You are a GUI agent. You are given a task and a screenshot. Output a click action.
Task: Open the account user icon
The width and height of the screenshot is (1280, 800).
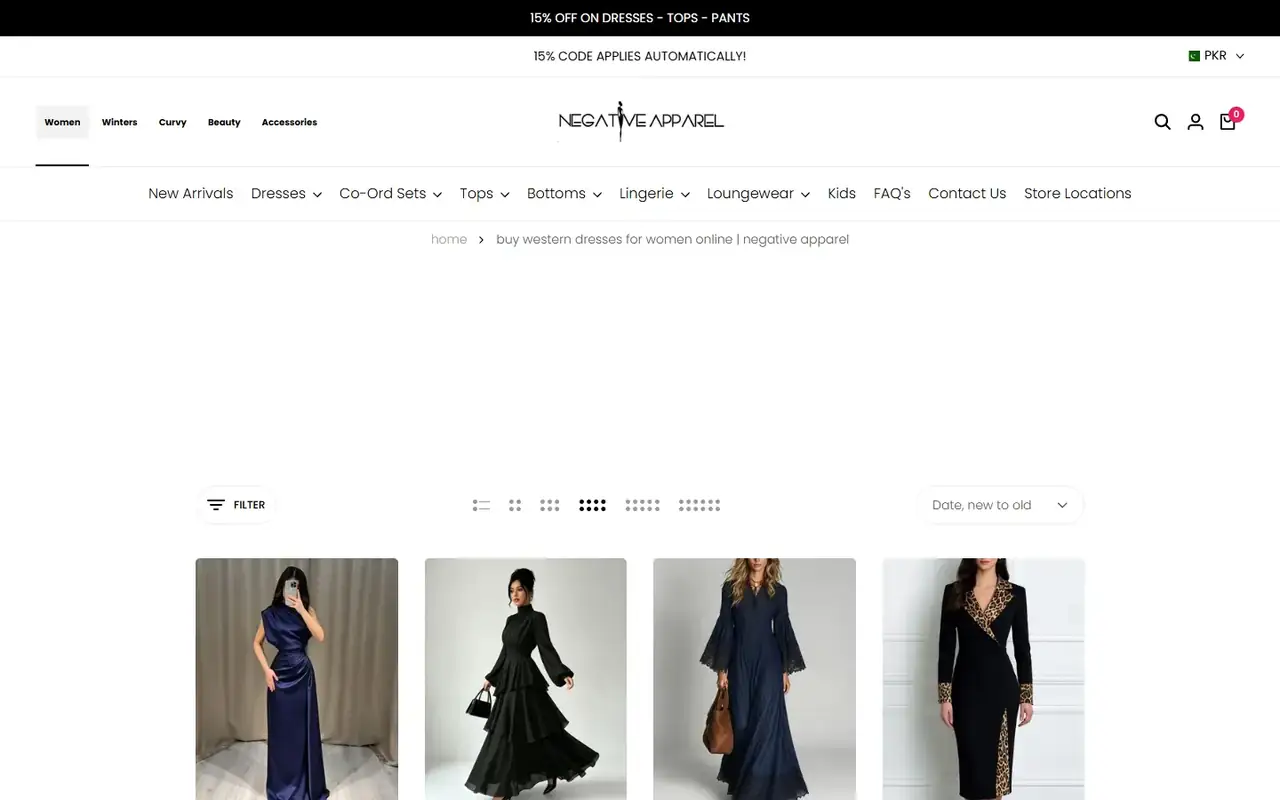1195,122
